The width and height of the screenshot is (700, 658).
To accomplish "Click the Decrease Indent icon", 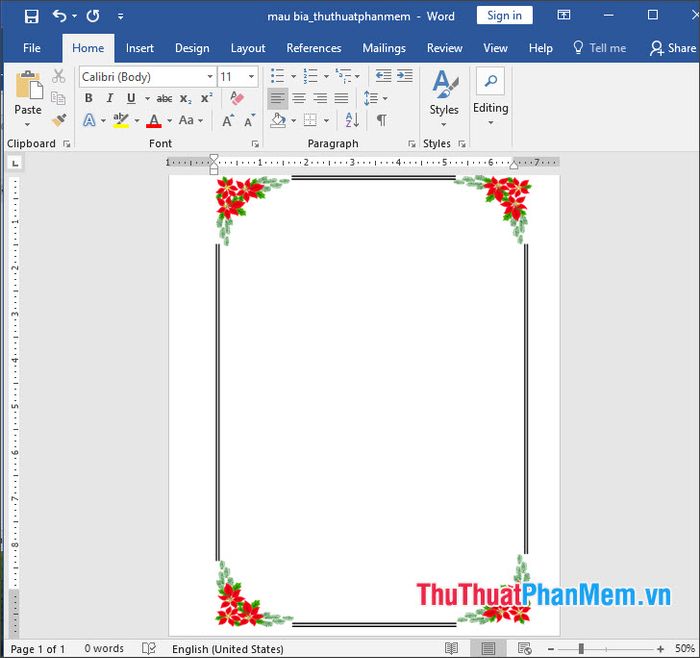I will (383, 76).
